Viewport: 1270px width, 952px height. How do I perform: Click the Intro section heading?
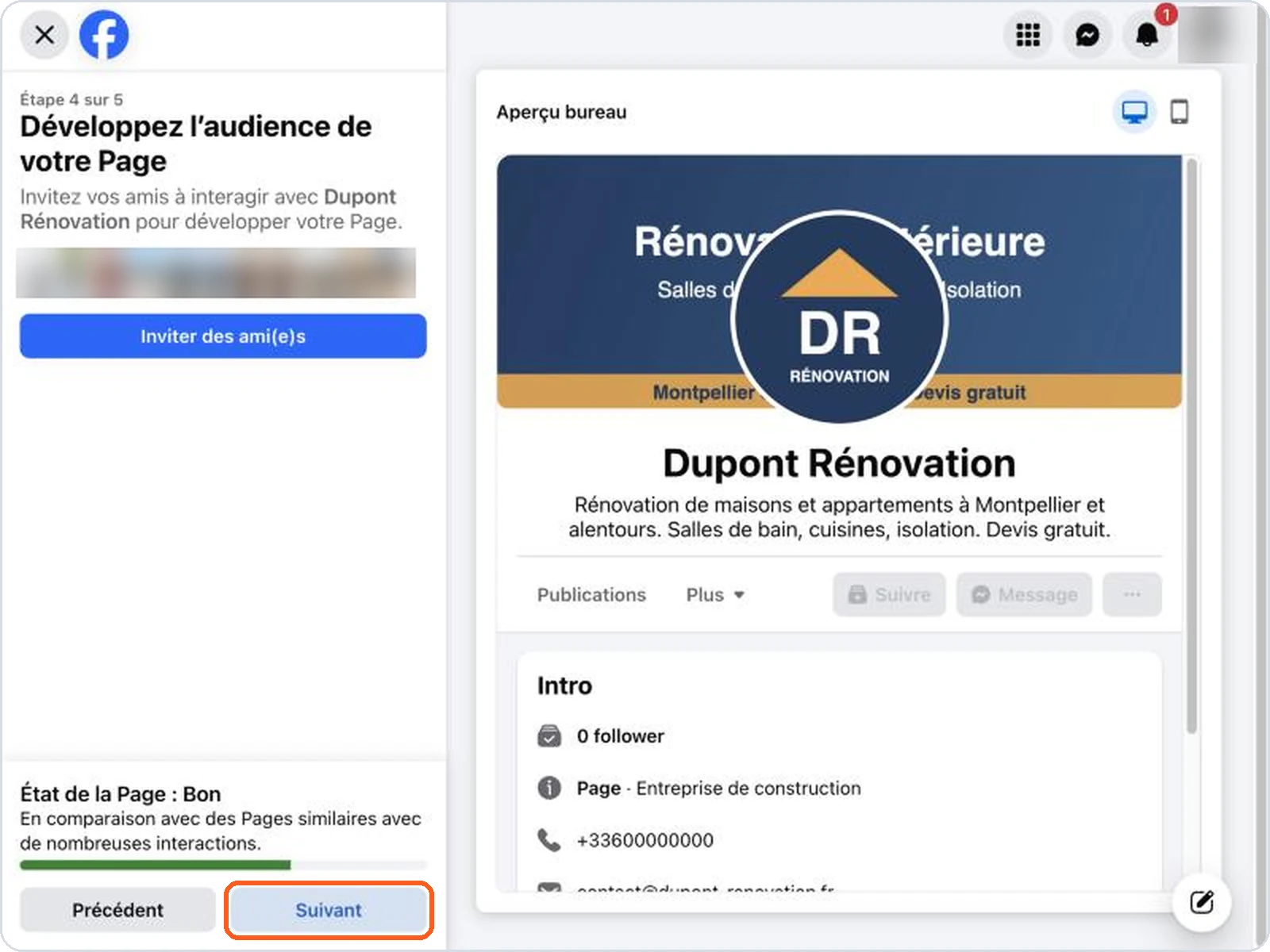point(564,685)
